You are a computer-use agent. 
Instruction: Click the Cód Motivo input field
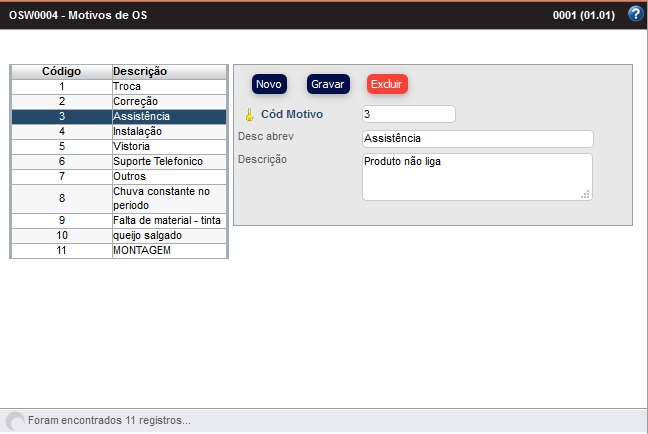[408, 114]
